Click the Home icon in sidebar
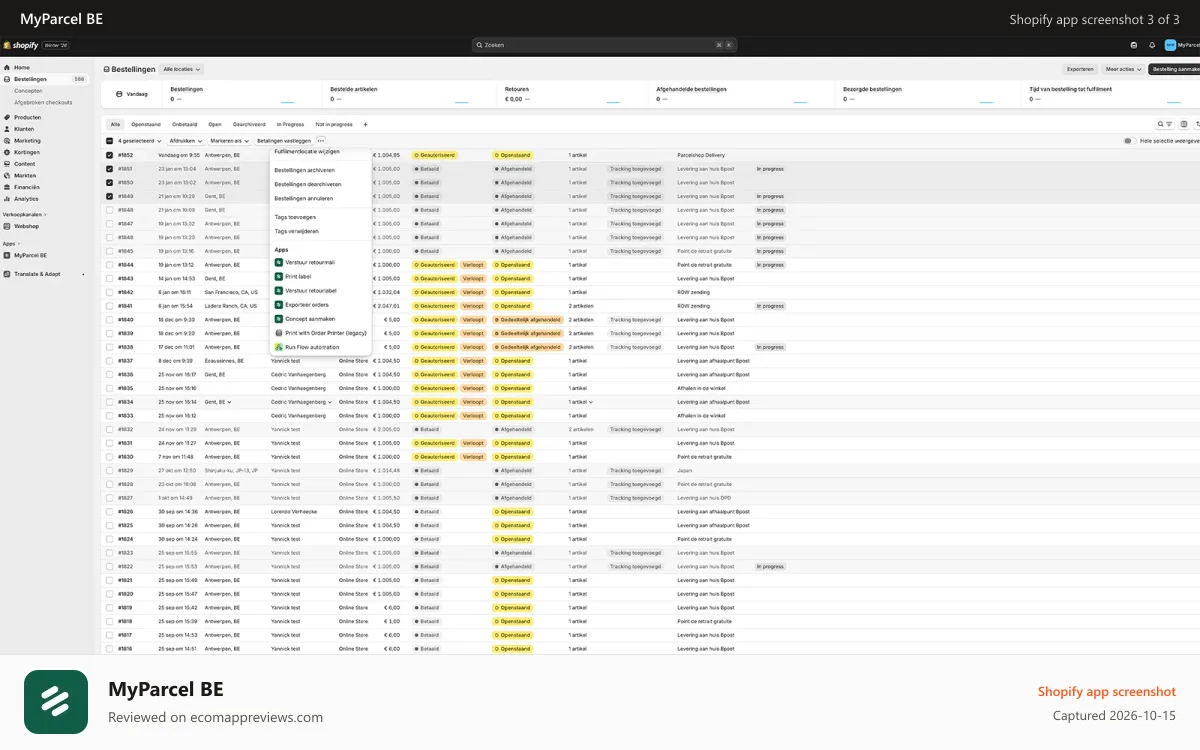Image resolution: width=1200 pixels, height=750 pixels. point(7,67)
